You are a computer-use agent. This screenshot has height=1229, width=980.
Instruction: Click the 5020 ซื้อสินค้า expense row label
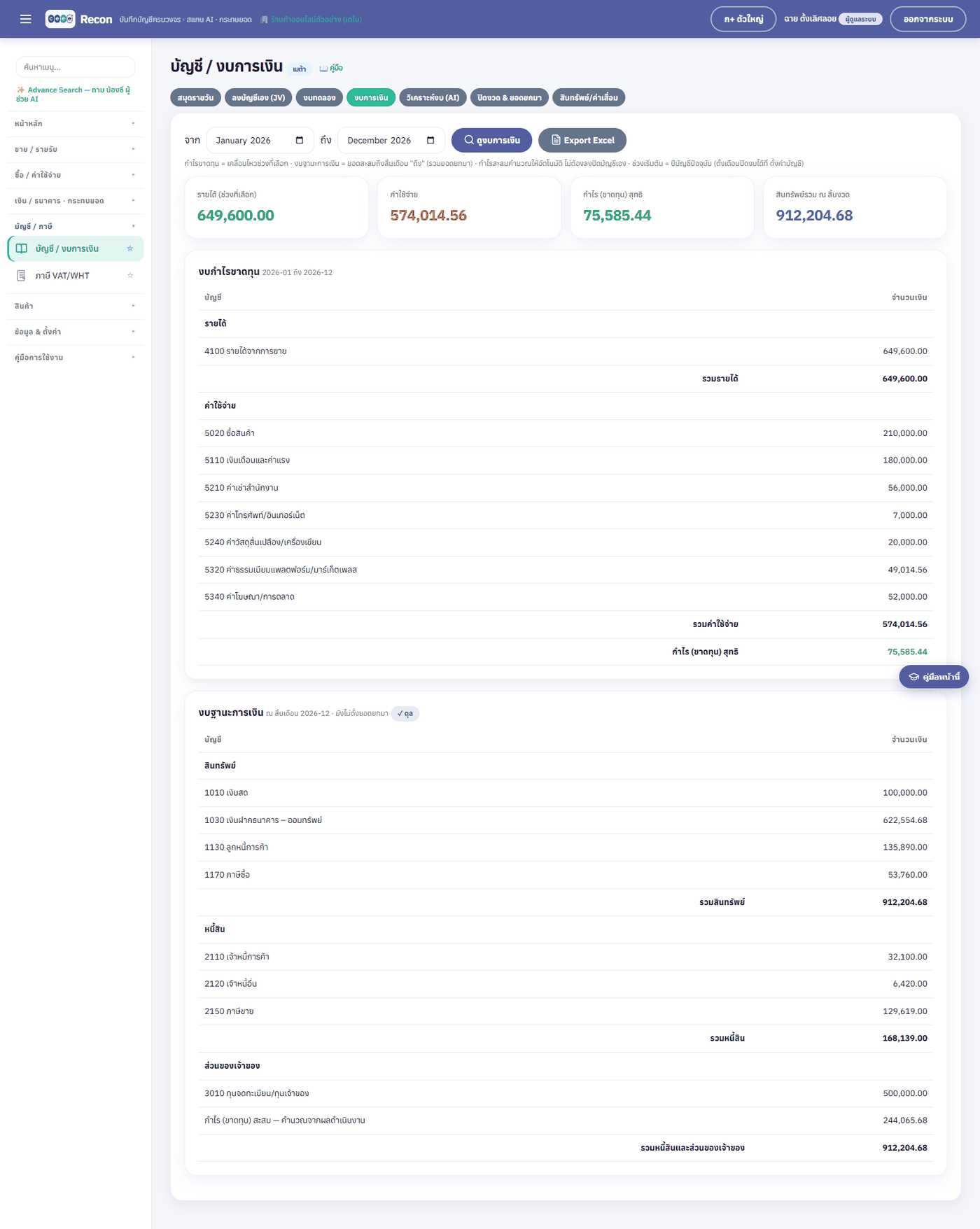[230, 433]
